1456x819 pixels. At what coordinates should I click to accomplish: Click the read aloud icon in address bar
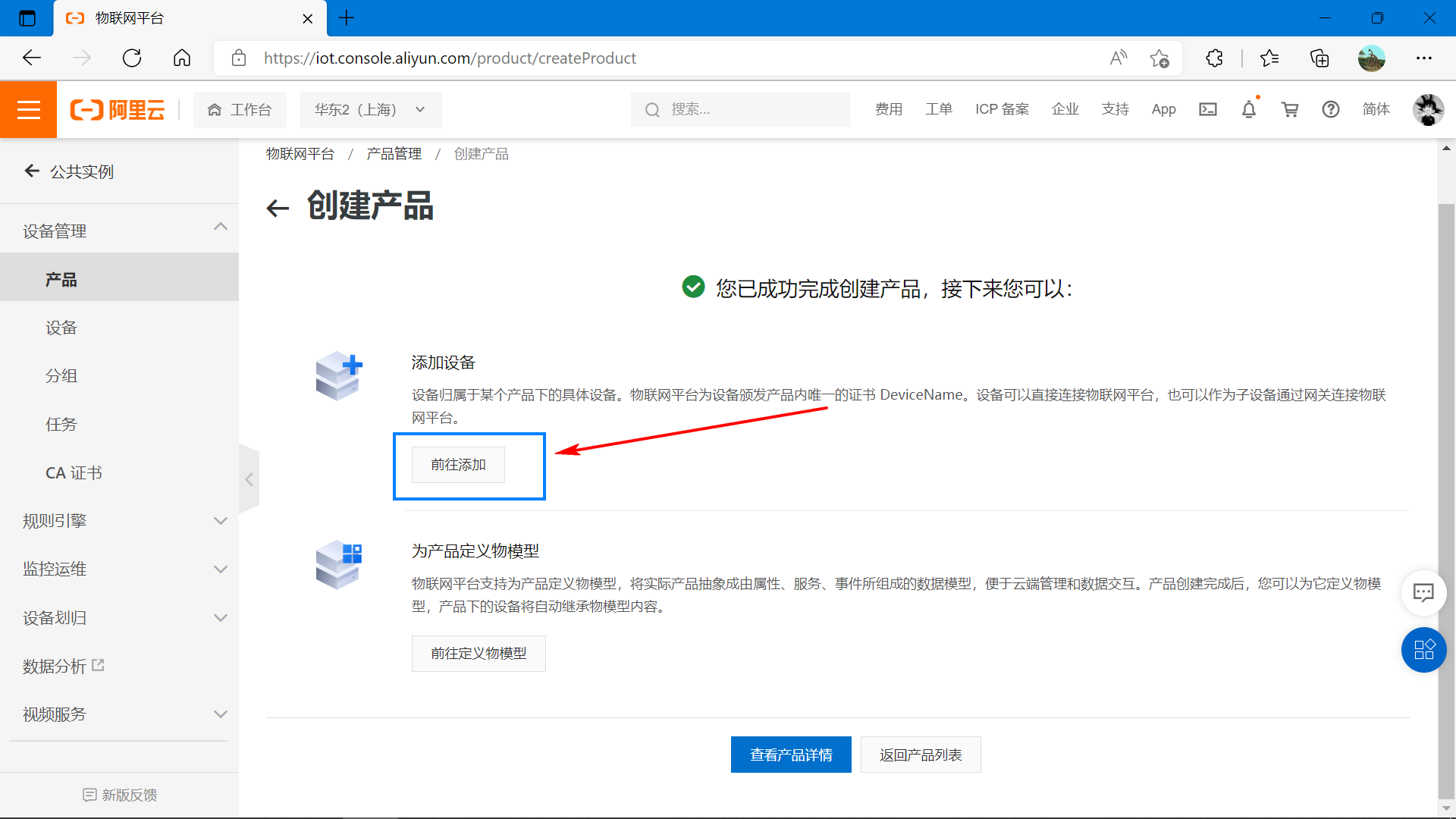tap(1119, 58)
